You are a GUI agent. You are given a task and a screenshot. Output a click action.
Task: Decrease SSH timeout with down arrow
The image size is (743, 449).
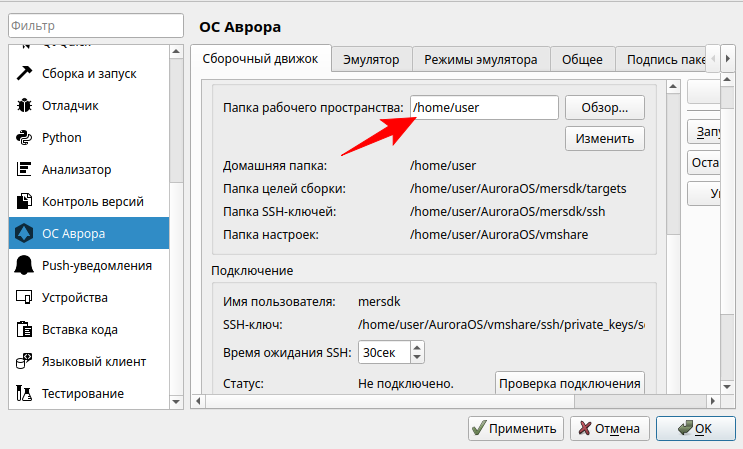[417, 358]
